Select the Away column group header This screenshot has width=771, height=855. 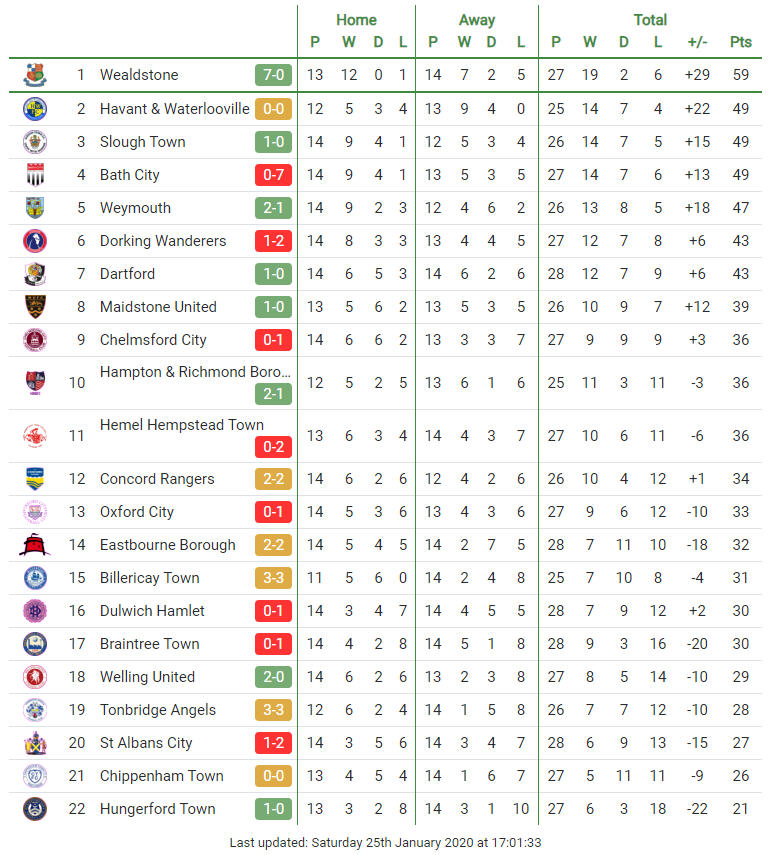[477, 20]
